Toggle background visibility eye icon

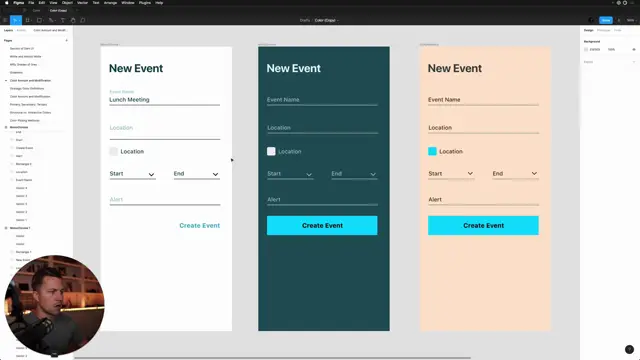coord(634,49)
